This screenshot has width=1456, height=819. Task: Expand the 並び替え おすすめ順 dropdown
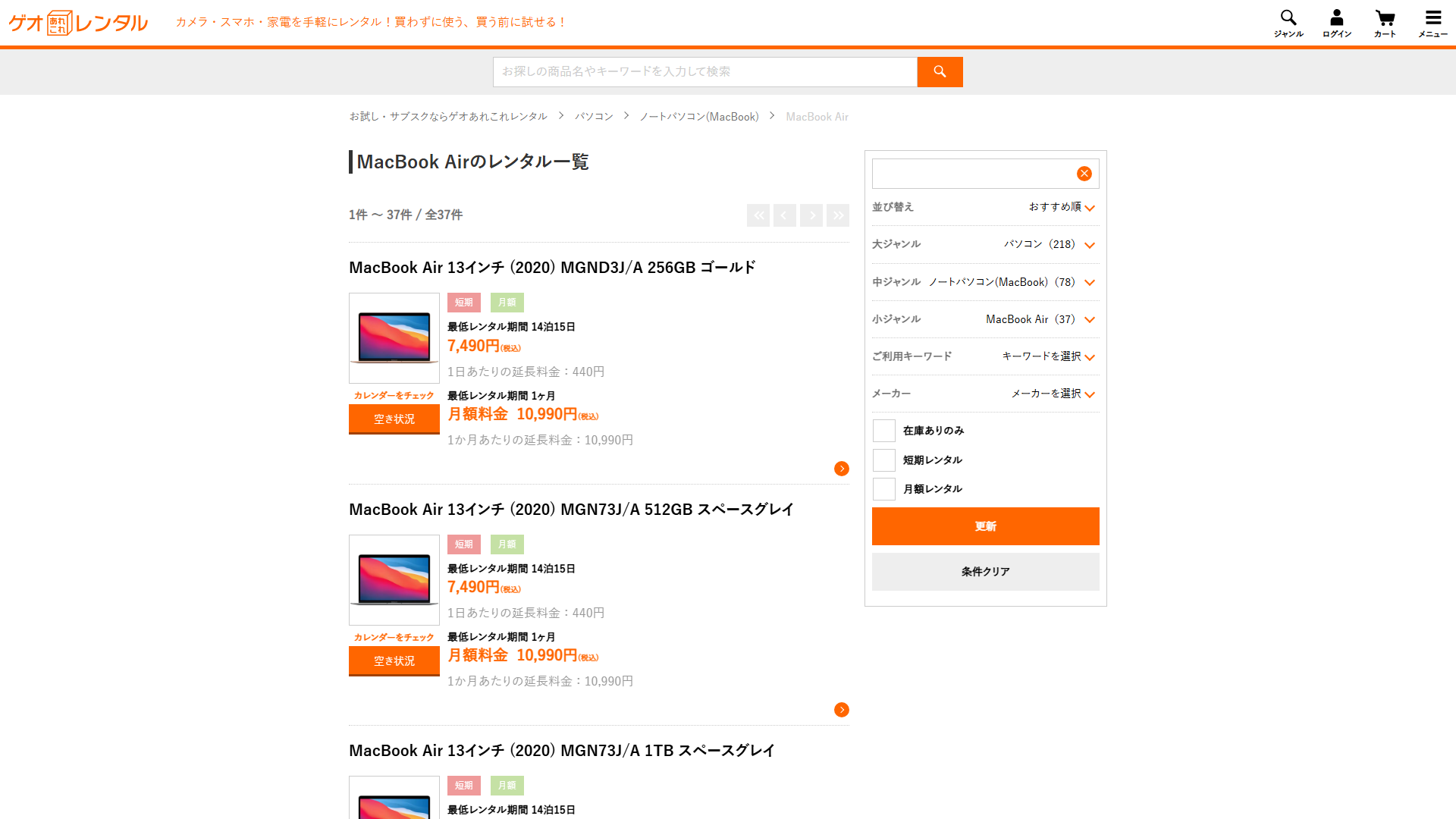pyautogui.click(x=1062, y=207)
